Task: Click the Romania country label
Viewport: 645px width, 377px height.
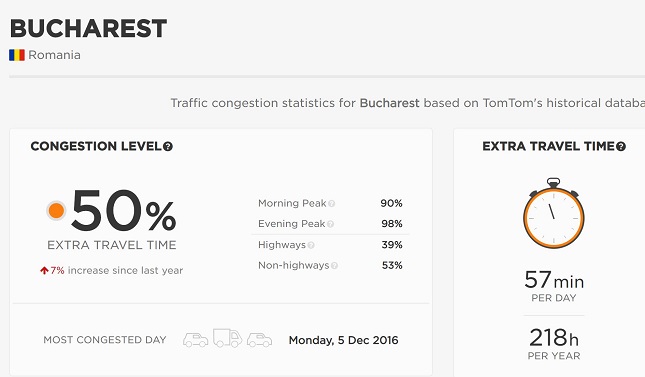Action: (54, 55)
